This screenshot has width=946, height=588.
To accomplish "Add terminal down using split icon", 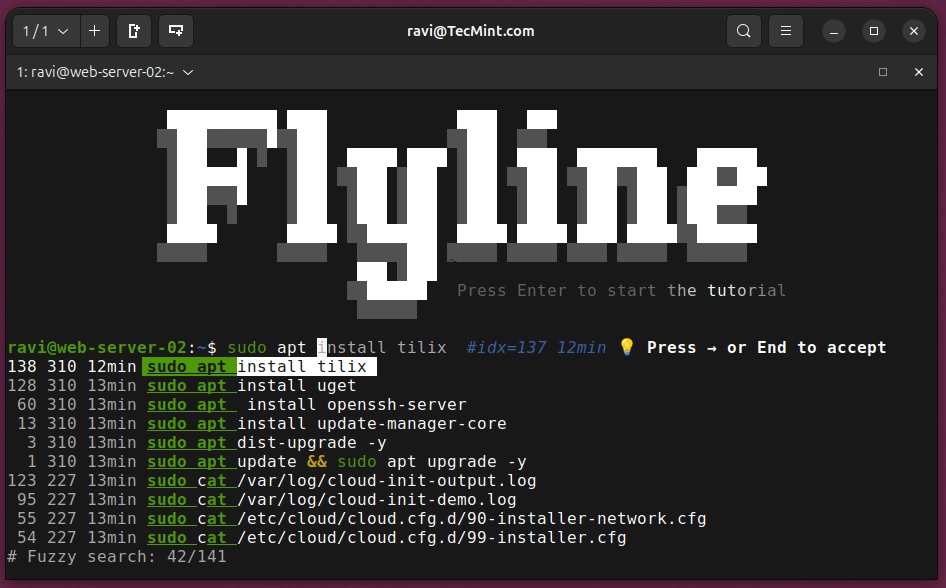I will 176,31.
